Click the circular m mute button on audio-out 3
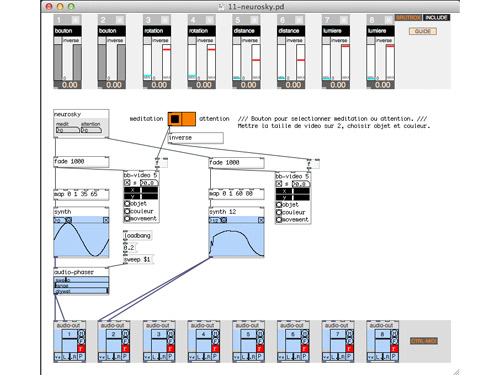The height and width of the screenshot is (375, 500). pos(171,333)
